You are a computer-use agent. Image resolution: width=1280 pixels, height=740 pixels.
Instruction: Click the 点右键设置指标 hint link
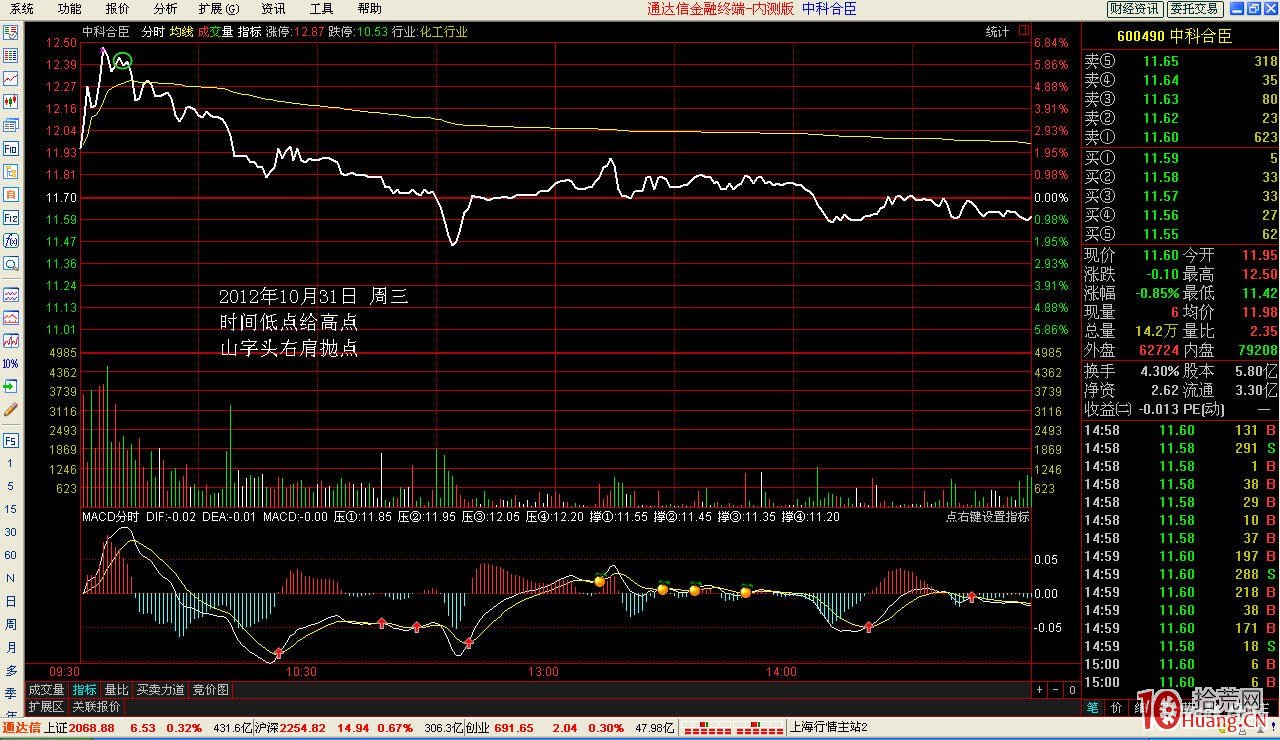(x=987, y=517)
